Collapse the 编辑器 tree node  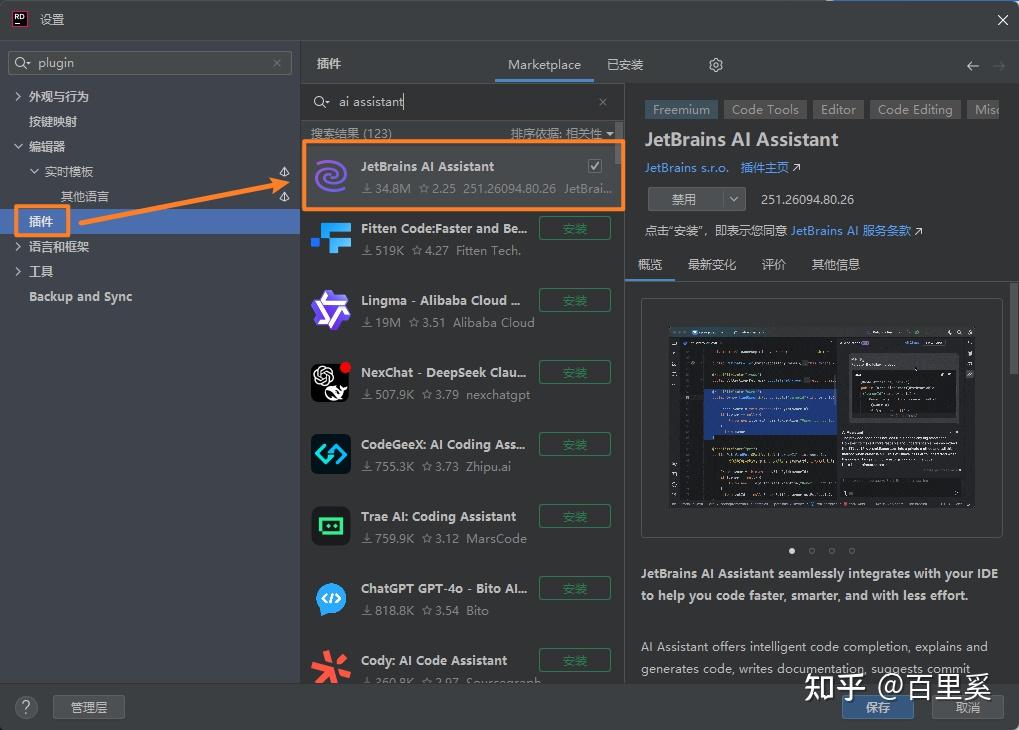pos(18,147)
